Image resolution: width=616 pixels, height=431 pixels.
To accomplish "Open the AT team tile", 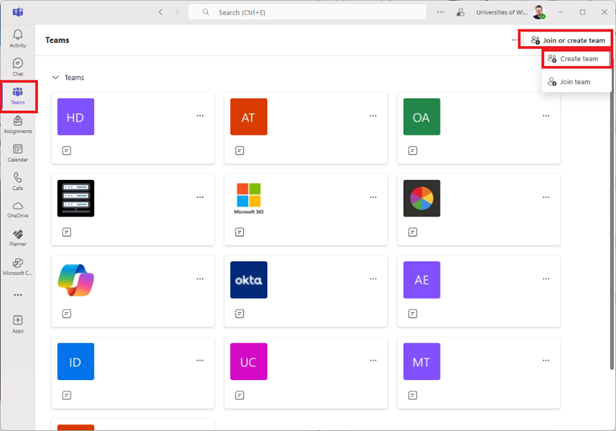I will click(248, 117).
